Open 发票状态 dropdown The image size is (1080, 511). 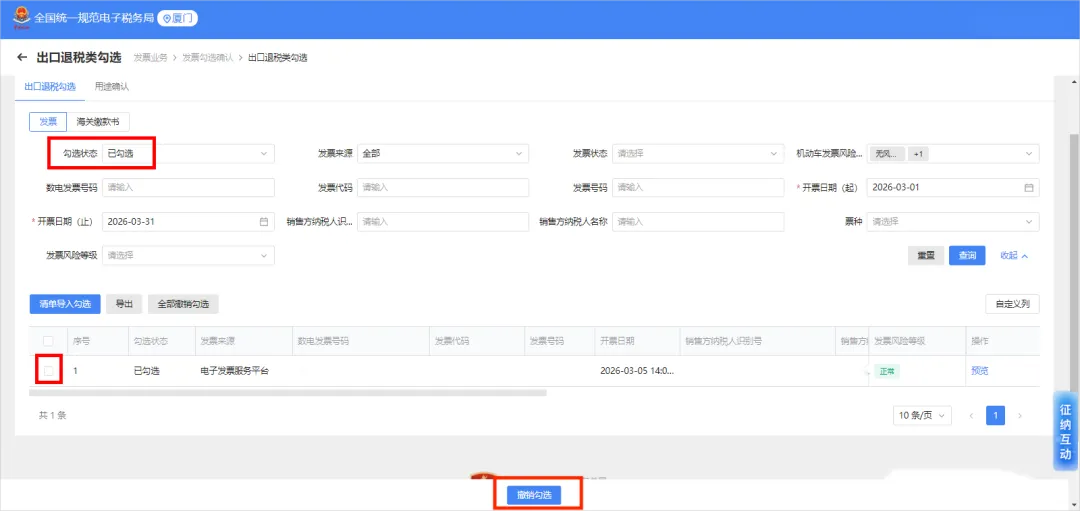click(698, 154)
